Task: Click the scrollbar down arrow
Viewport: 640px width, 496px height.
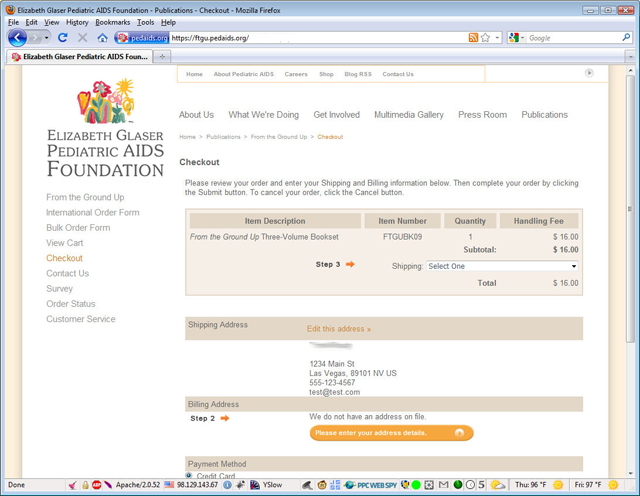Action: [x=631, y=474]
